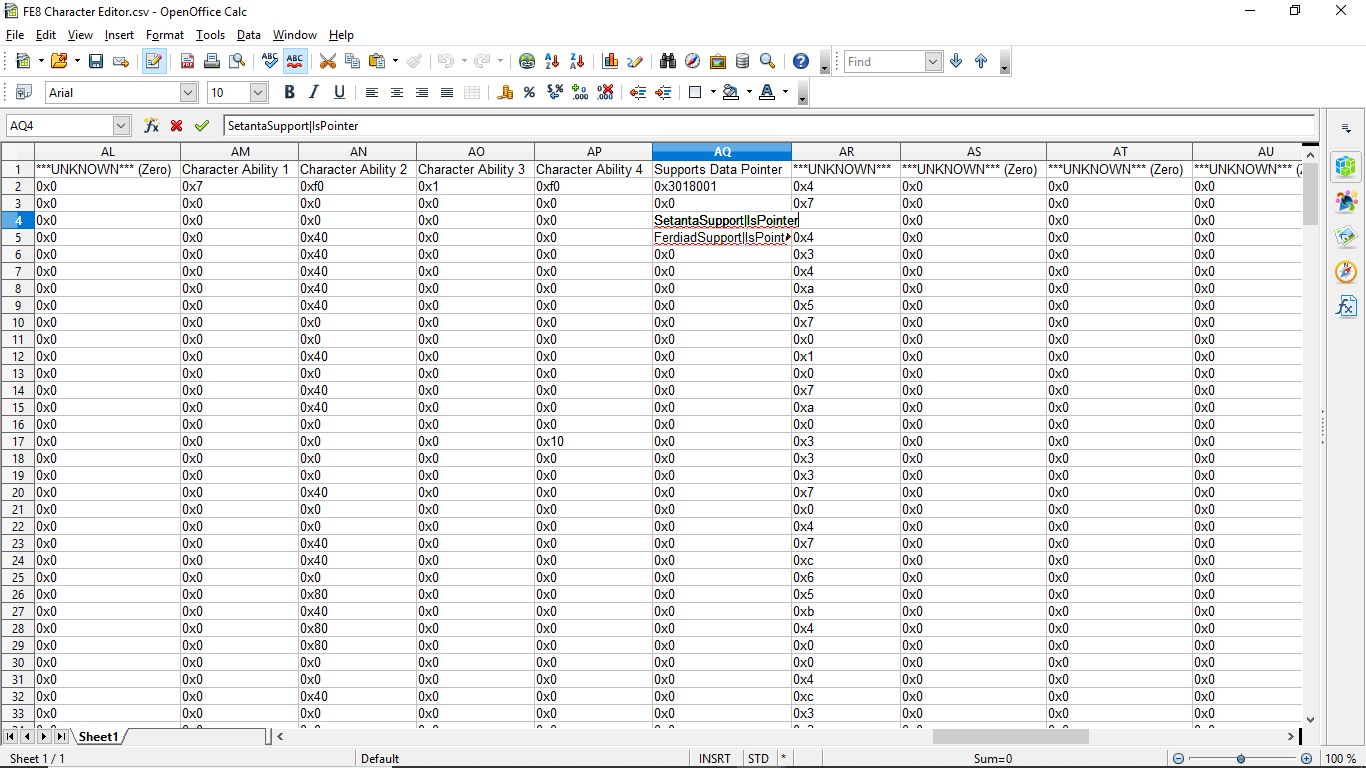Click the 100% zoom level
Screen dimensions: 1366x768
(x=1340, y=759)
